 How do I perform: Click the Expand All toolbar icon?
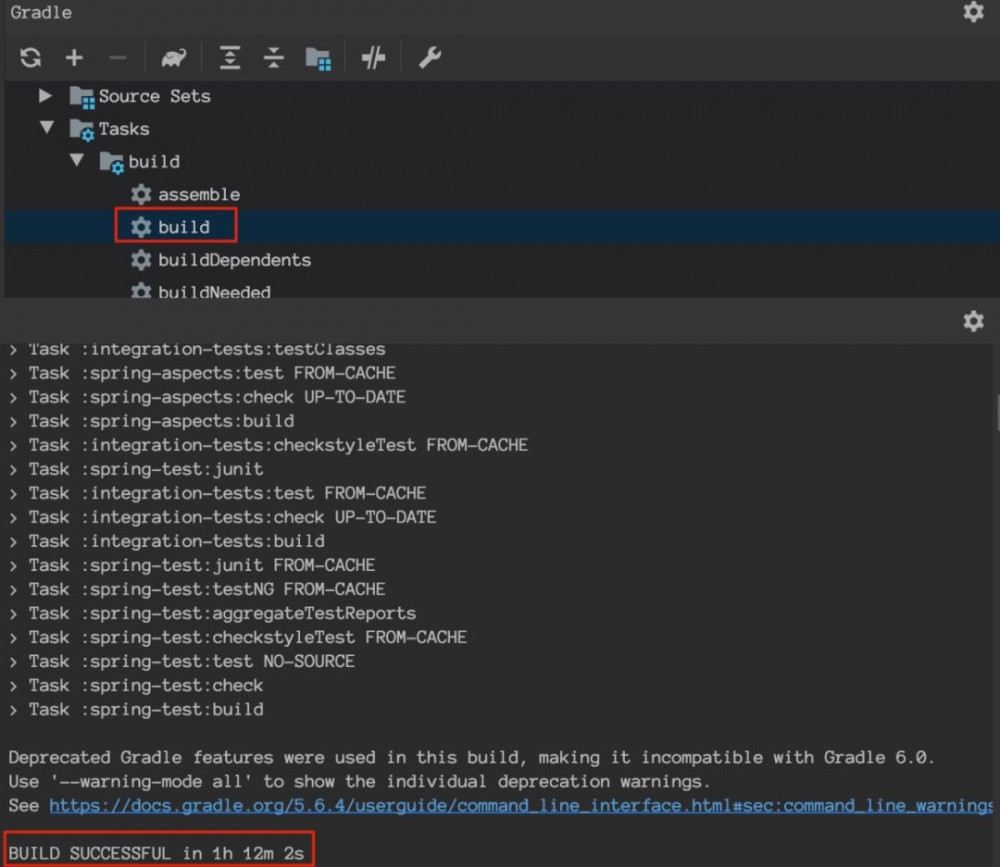[230, 58]
